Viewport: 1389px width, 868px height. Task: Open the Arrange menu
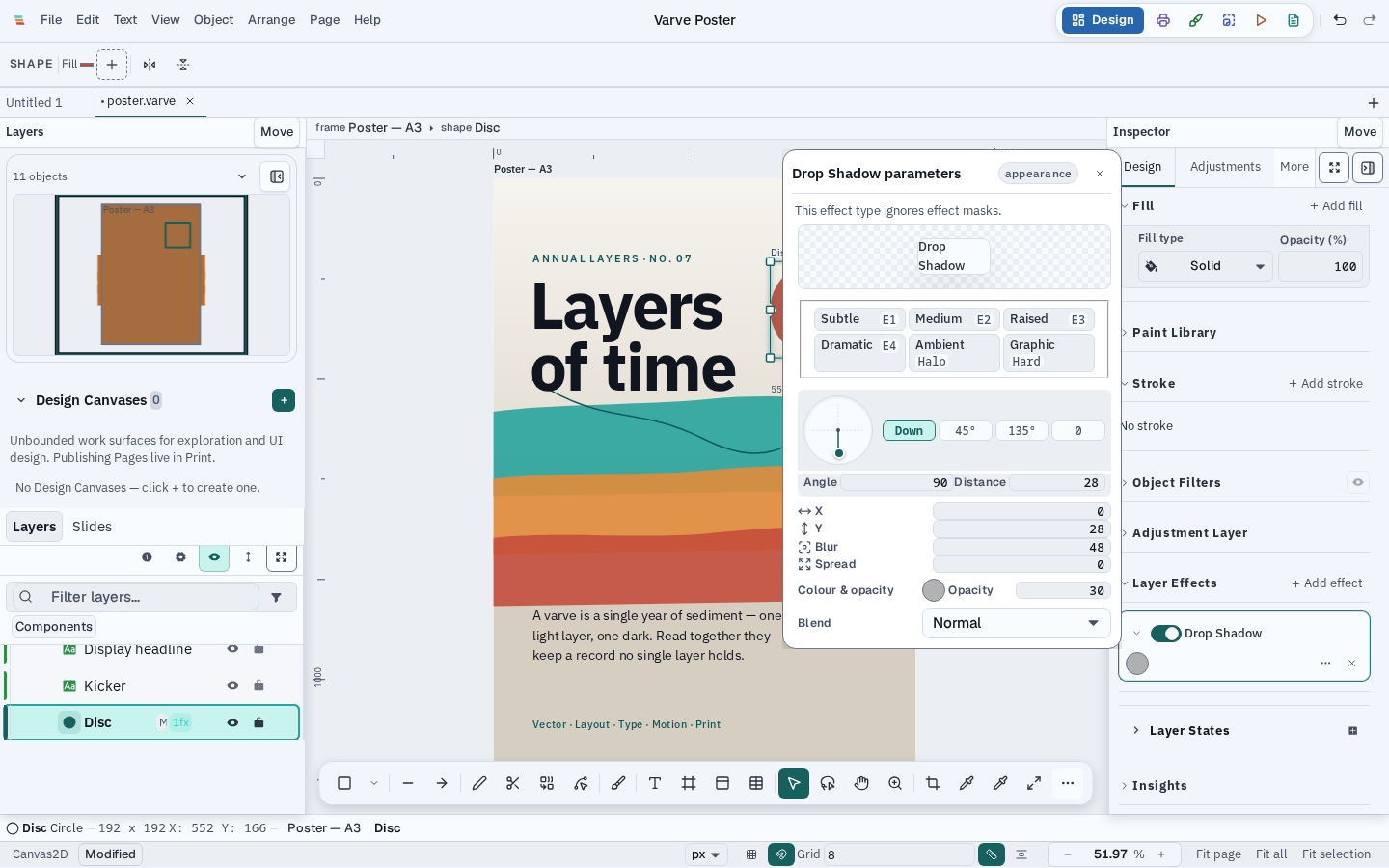(272, 20)
